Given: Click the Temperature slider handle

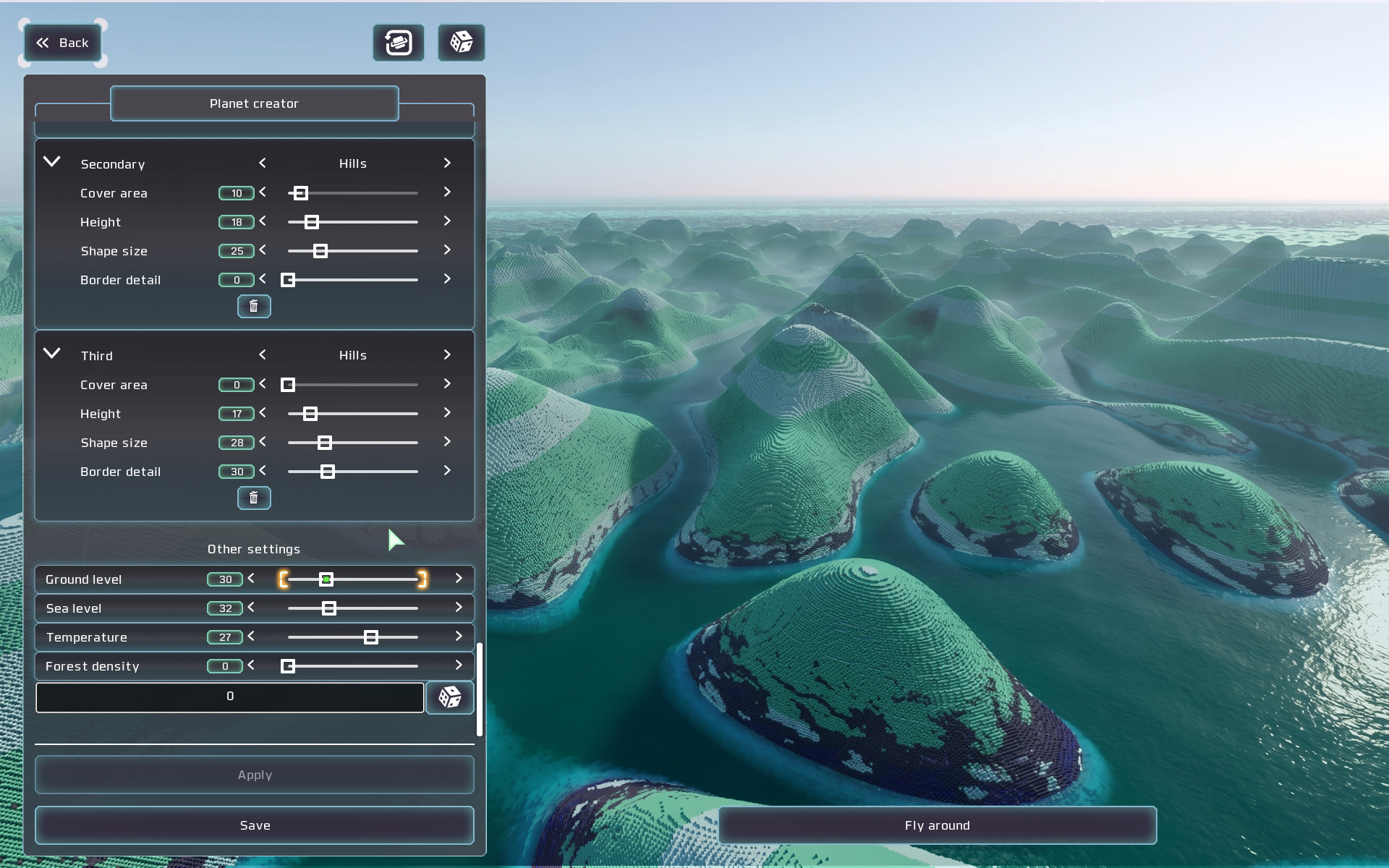Looking at the screenshot, I should pyautogui.click(x=371, y=637).
